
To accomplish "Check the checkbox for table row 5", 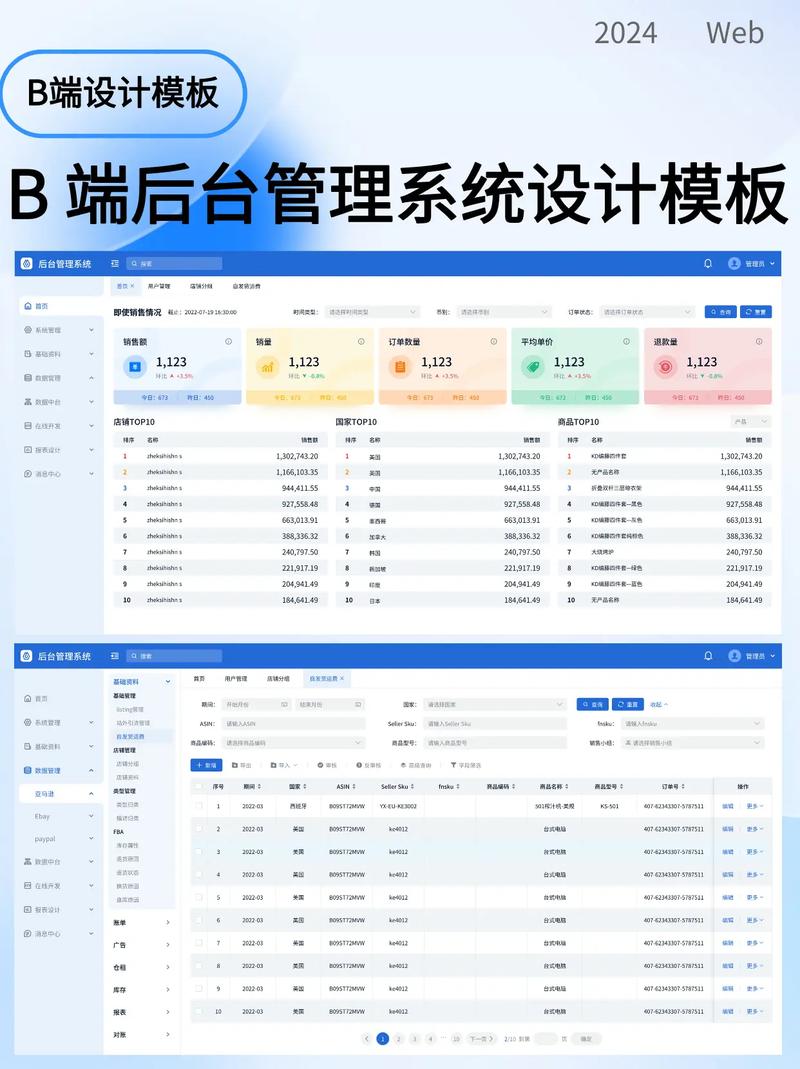I will click(x=198, y=897).
